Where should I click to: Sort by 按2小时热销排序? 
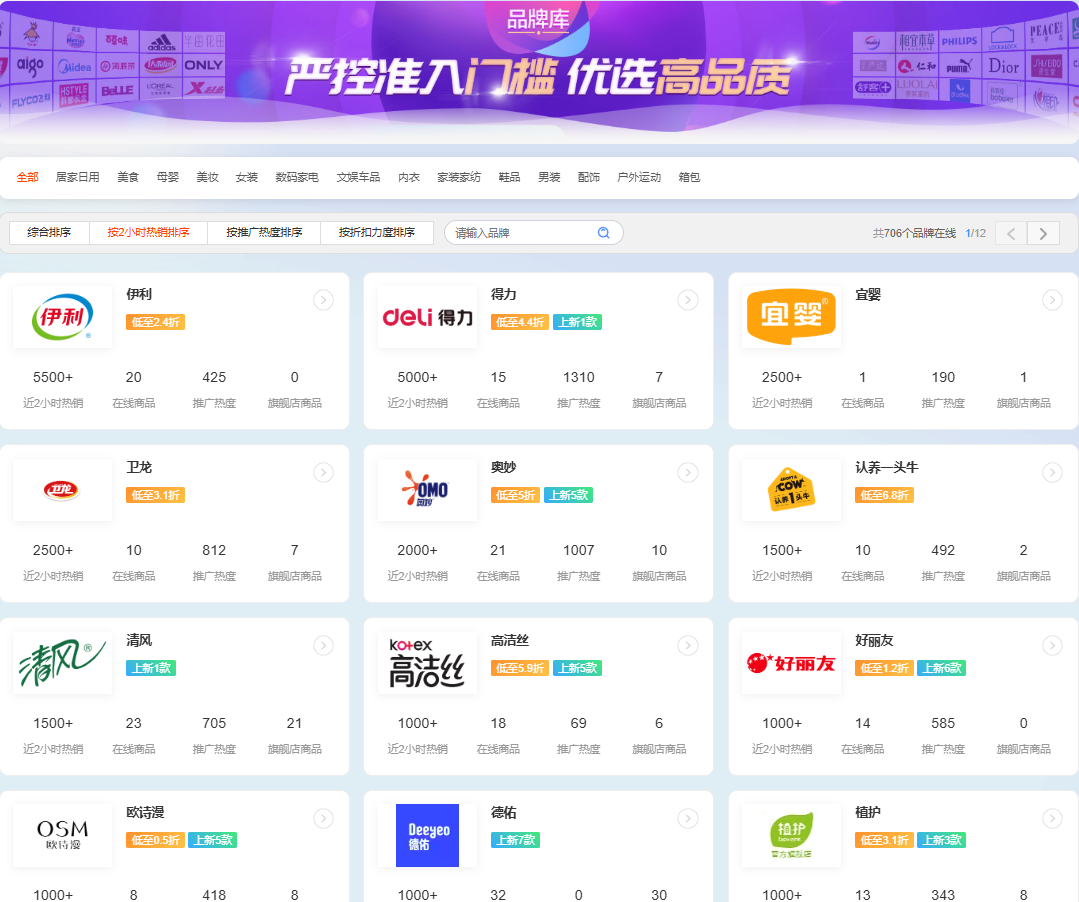(x=148, y=233)
